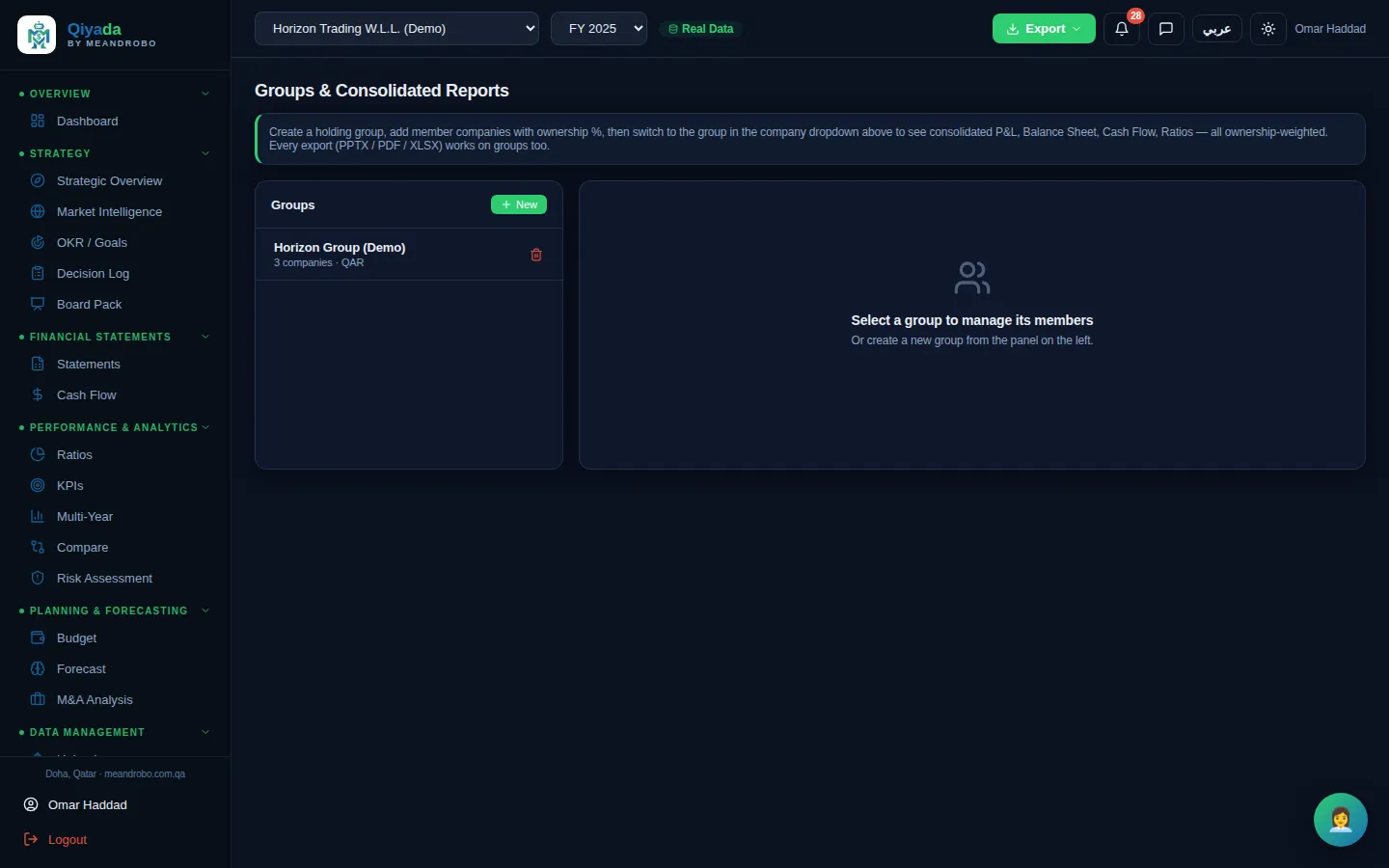Open the assistant avatar chat bubble

click(x=1341, y=820)
